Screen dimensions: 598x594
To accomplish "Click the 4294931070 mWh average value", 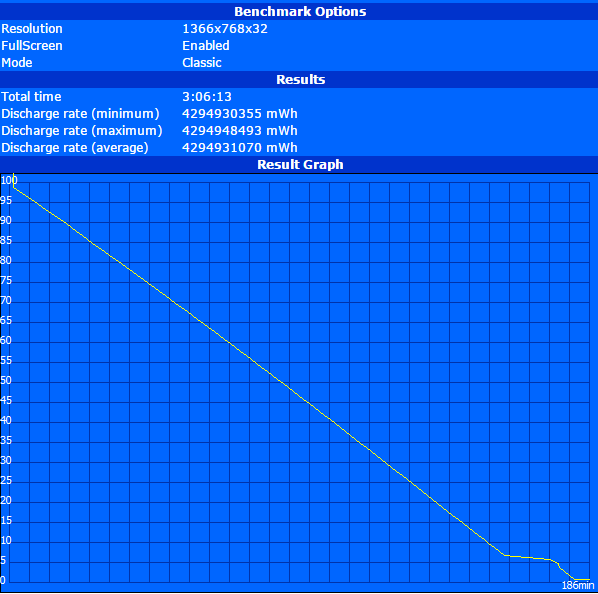I will pyautogui.click(x=240, y=148).
